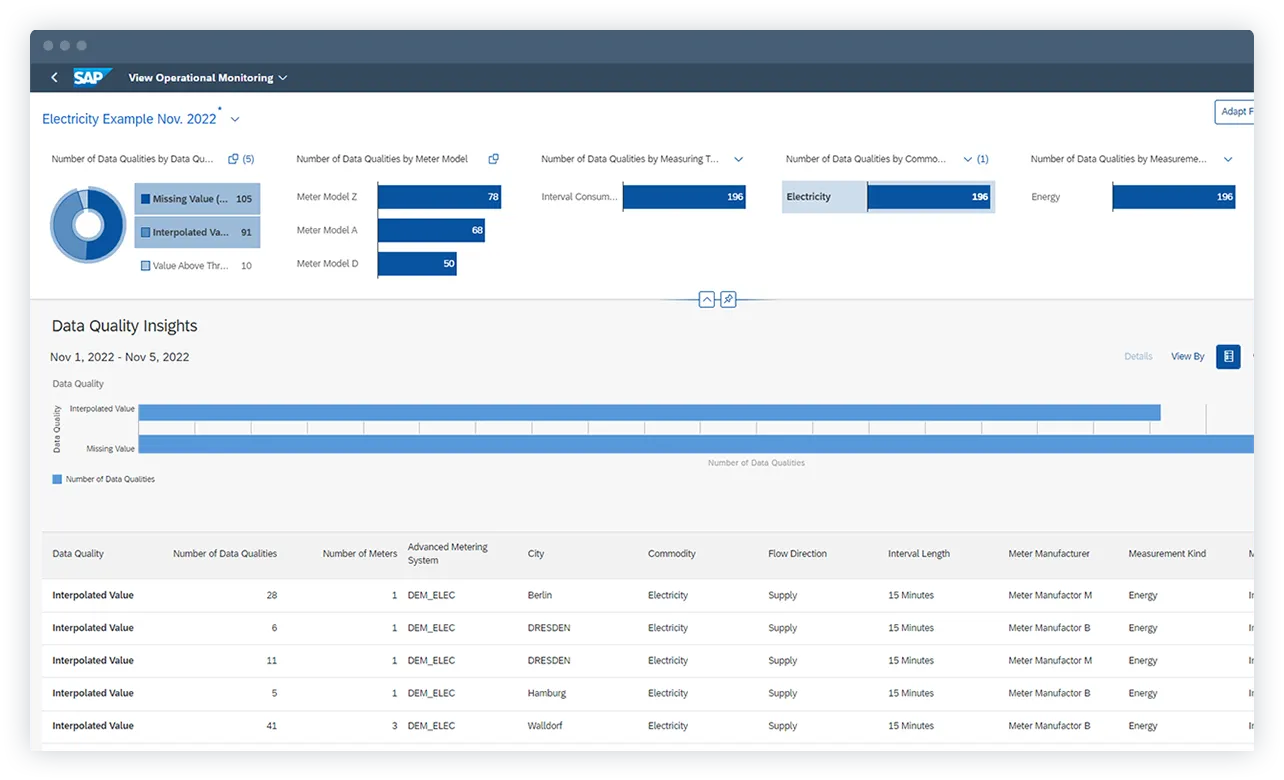
Task: Toggle the Missing Value legend entry
Action: [197, 198]
